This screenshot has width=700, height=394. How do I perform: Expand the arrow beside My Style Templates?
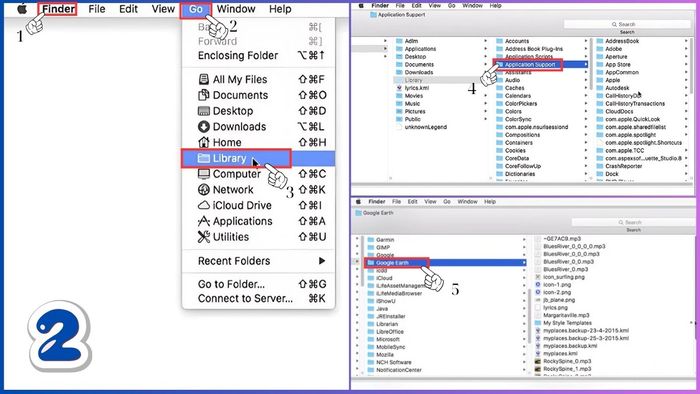point(692,323)
